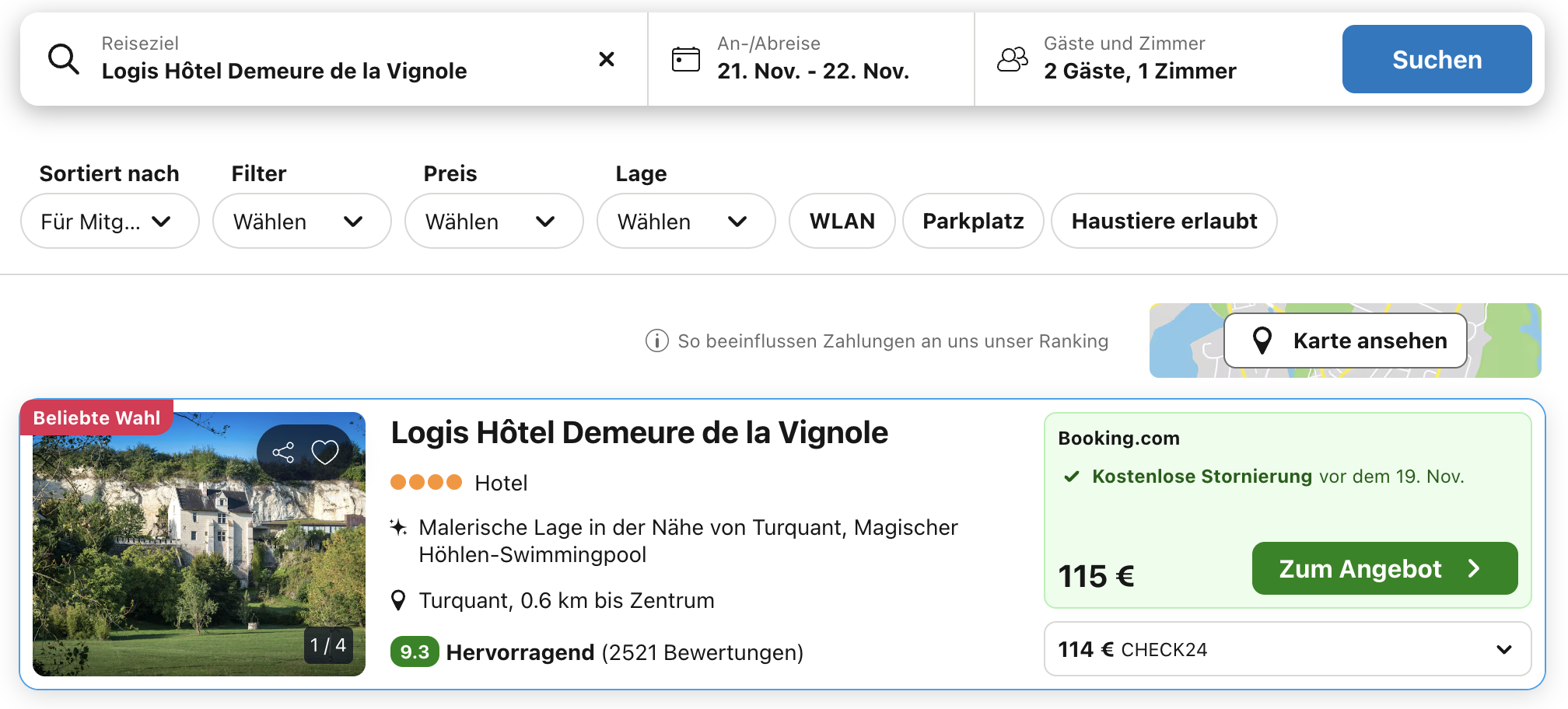Enable the WLAN filter
This screenshot has height=709, width=1568.
tap(842, 221)
